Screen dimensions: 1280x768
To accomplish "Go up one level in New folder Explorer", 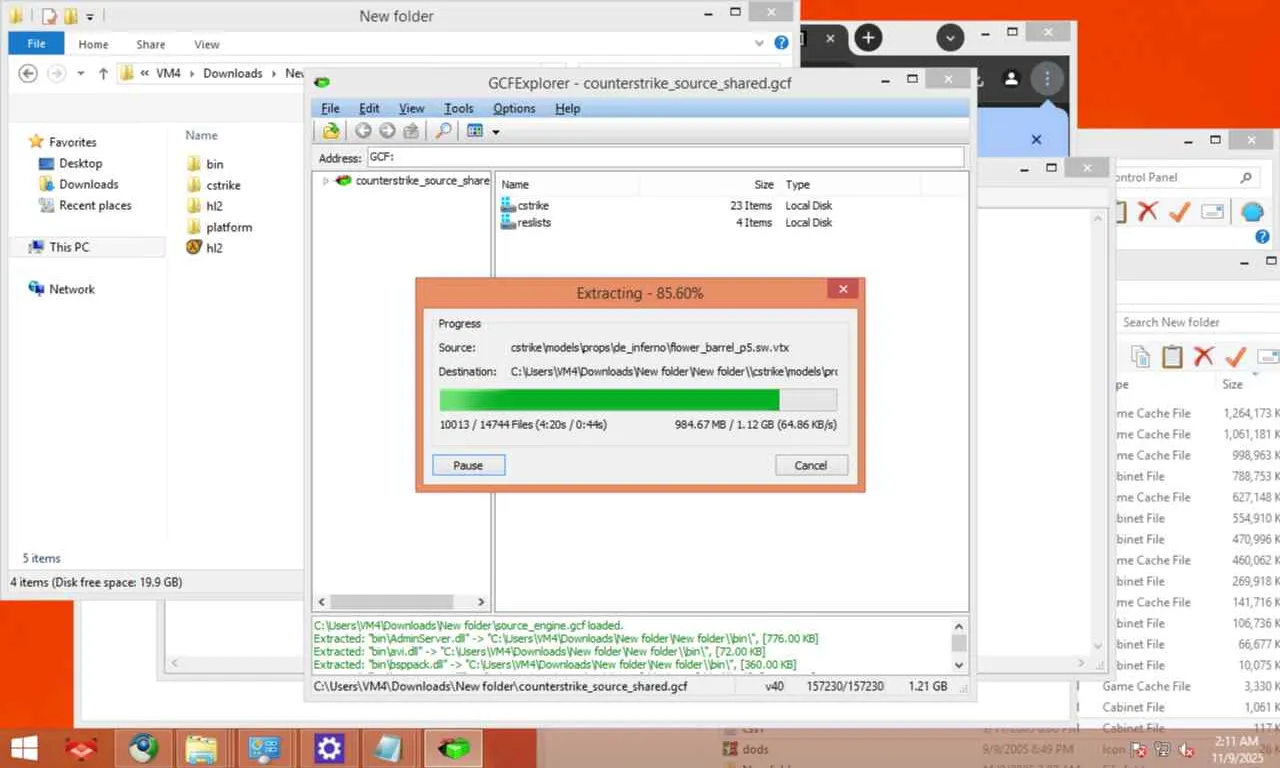I will 103,73.
